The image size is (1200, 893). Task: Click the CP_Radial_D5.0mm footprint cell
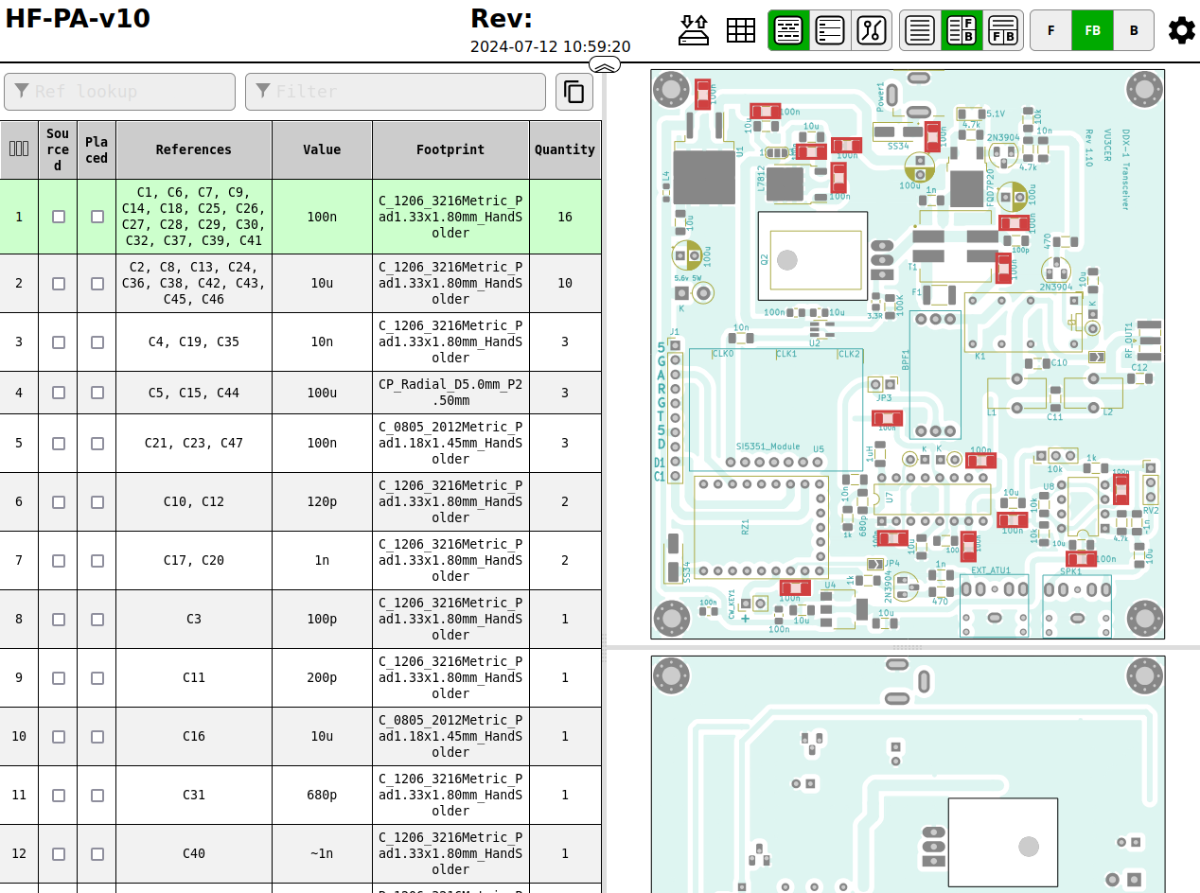(451, 393)
